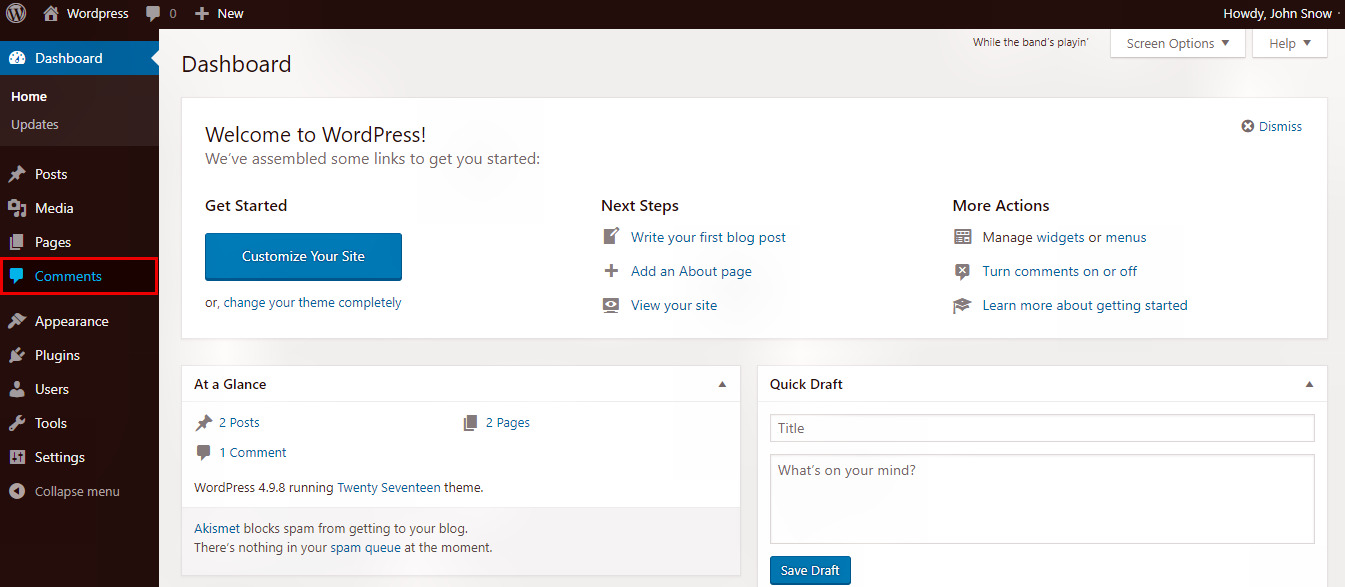Open the Pages menu in sidebar
The width and height of the screenshot is (1345, 587).
(x=79, y=242)
